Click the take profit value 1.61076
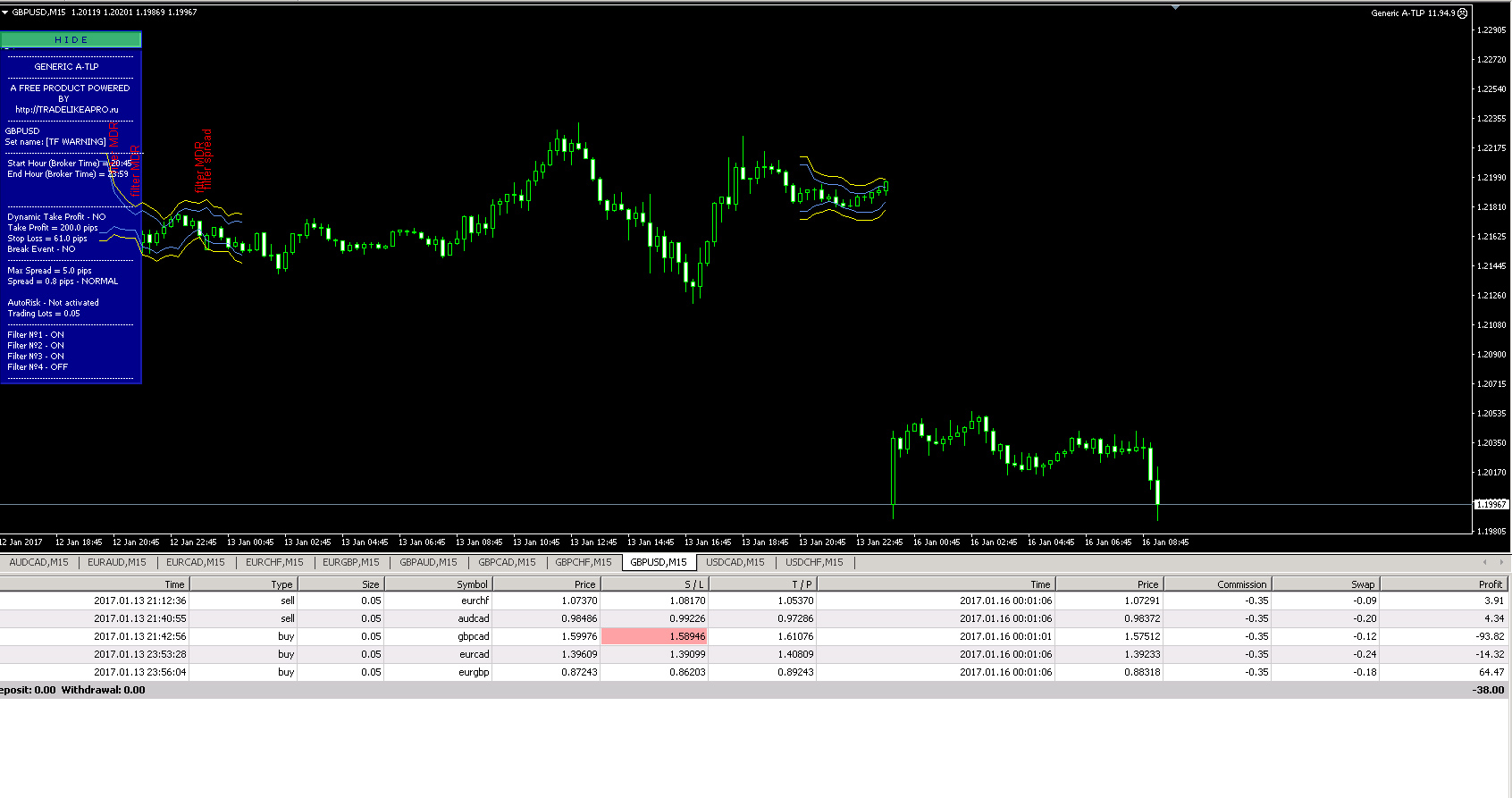Screen dimensions: 1512x798 795,636
